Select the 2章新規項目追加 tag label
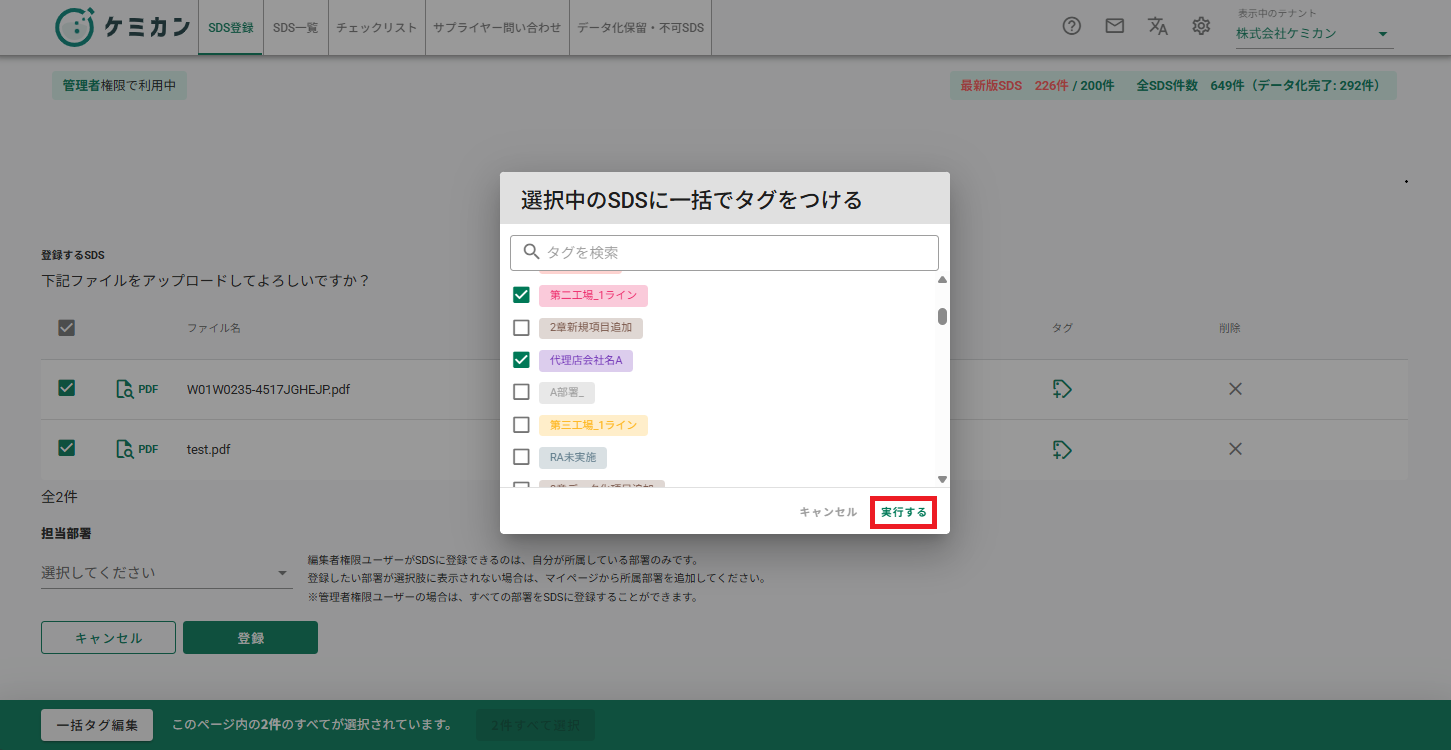The width and height of the screenshot is (1451, 750). [x=591, y=327]
